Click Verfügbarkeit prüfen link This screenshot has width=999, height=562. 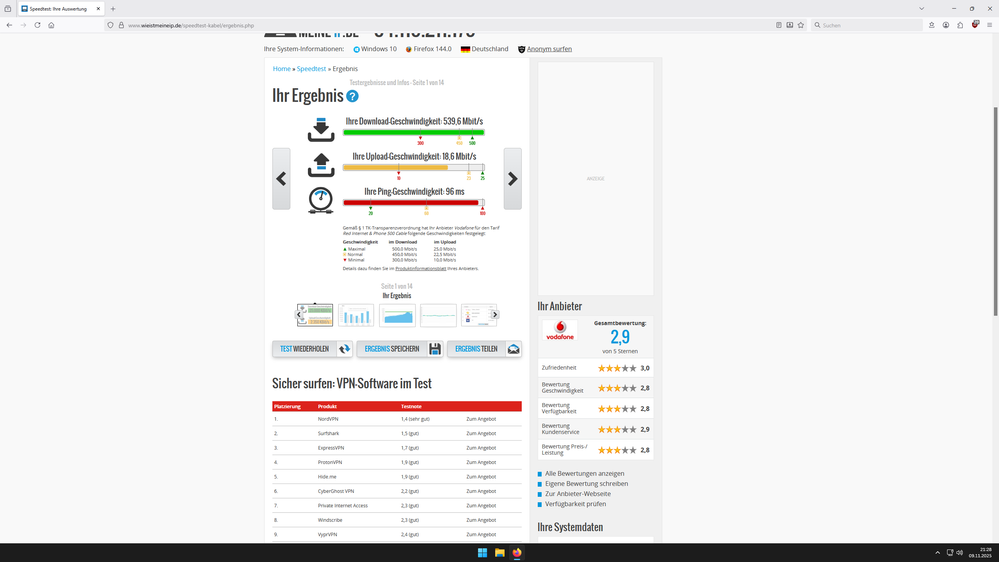coord(575,504)
